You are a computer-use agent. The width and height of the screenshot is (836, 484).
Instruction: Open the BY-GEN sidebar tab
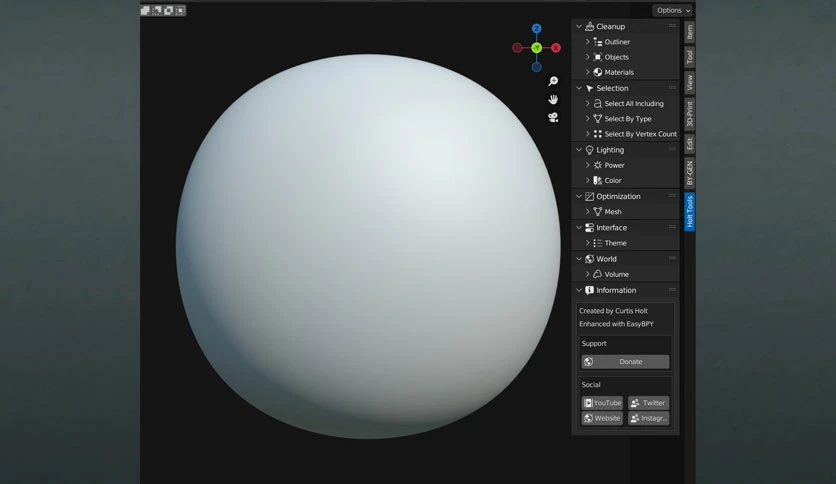(x=689, y=173)
